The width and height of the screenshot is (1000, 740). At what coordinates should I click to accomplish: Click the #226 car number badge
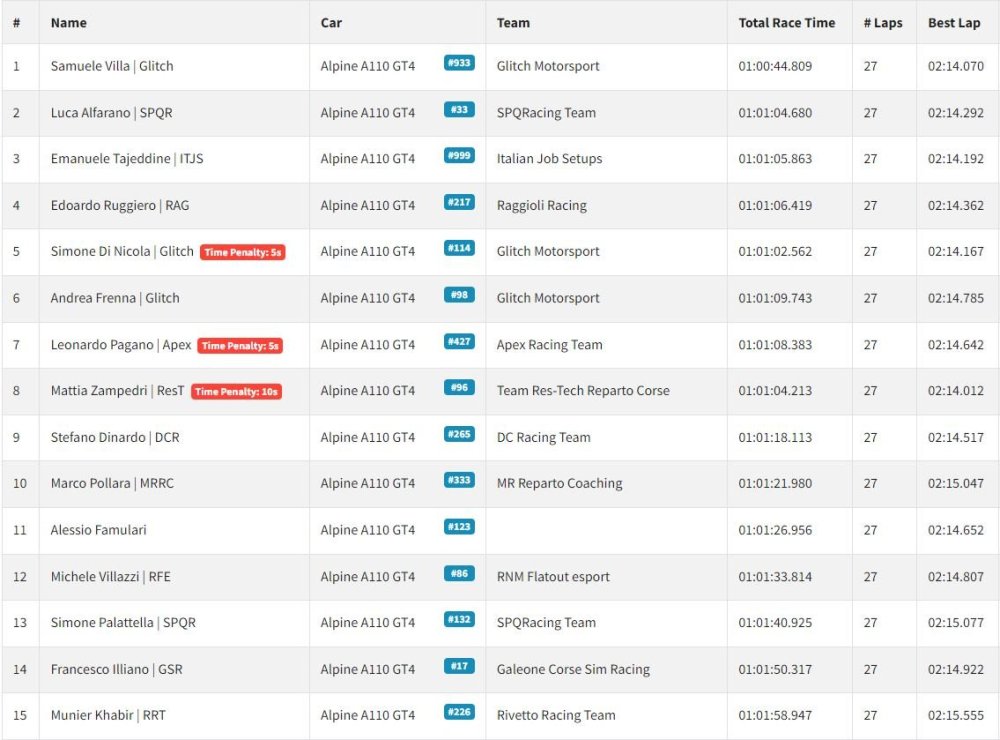click(x=459, y=712)
